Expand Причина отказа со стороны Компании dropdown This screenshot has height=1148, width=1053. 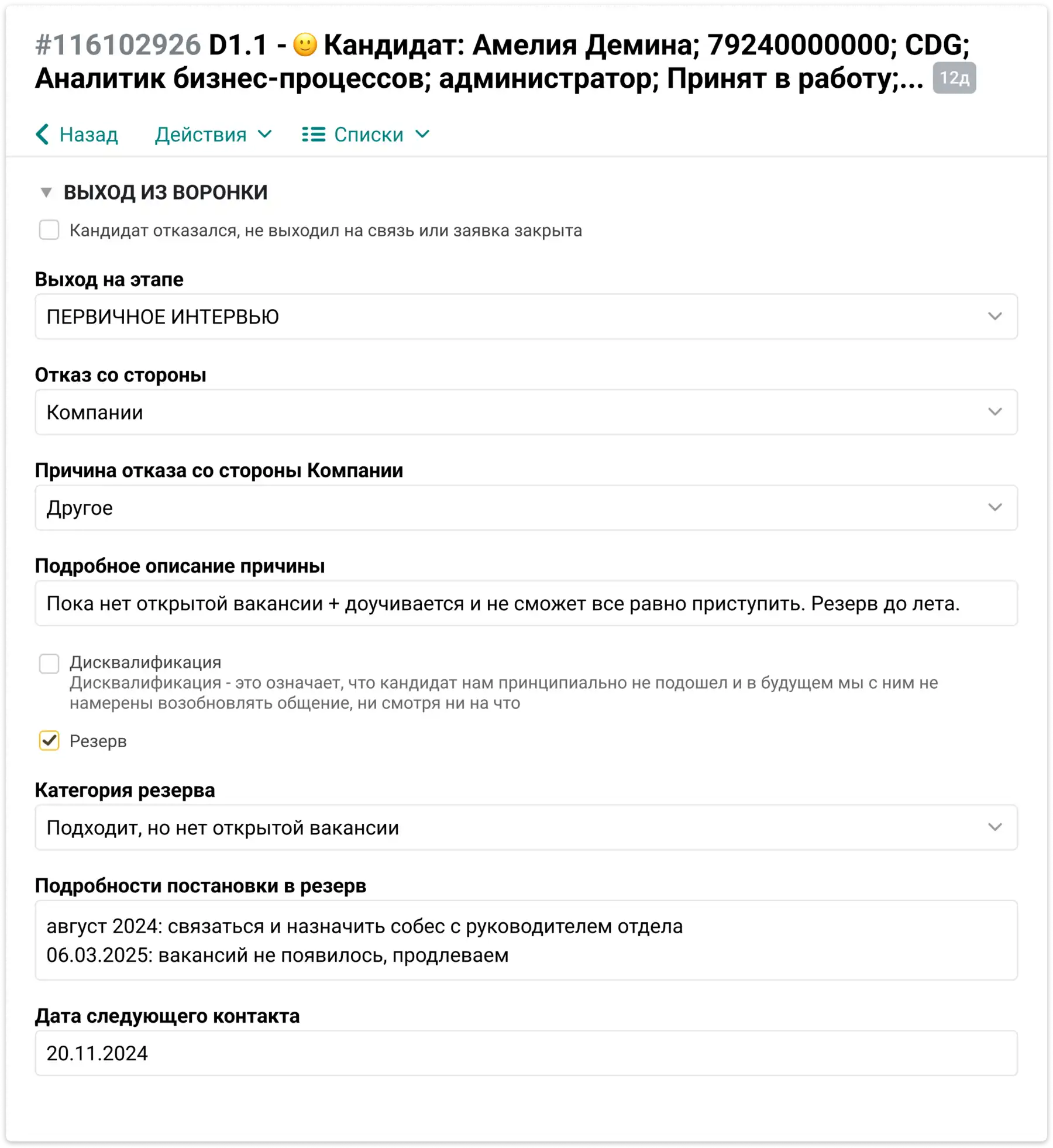(526, 508)
